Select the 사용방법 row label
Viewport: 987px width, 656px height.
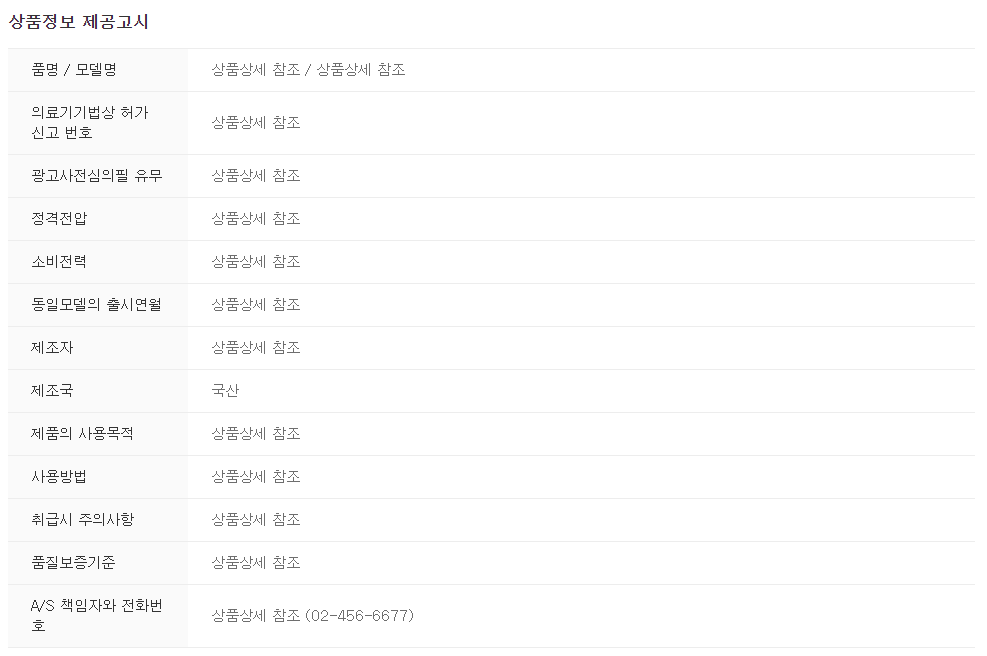coord(59,477)
